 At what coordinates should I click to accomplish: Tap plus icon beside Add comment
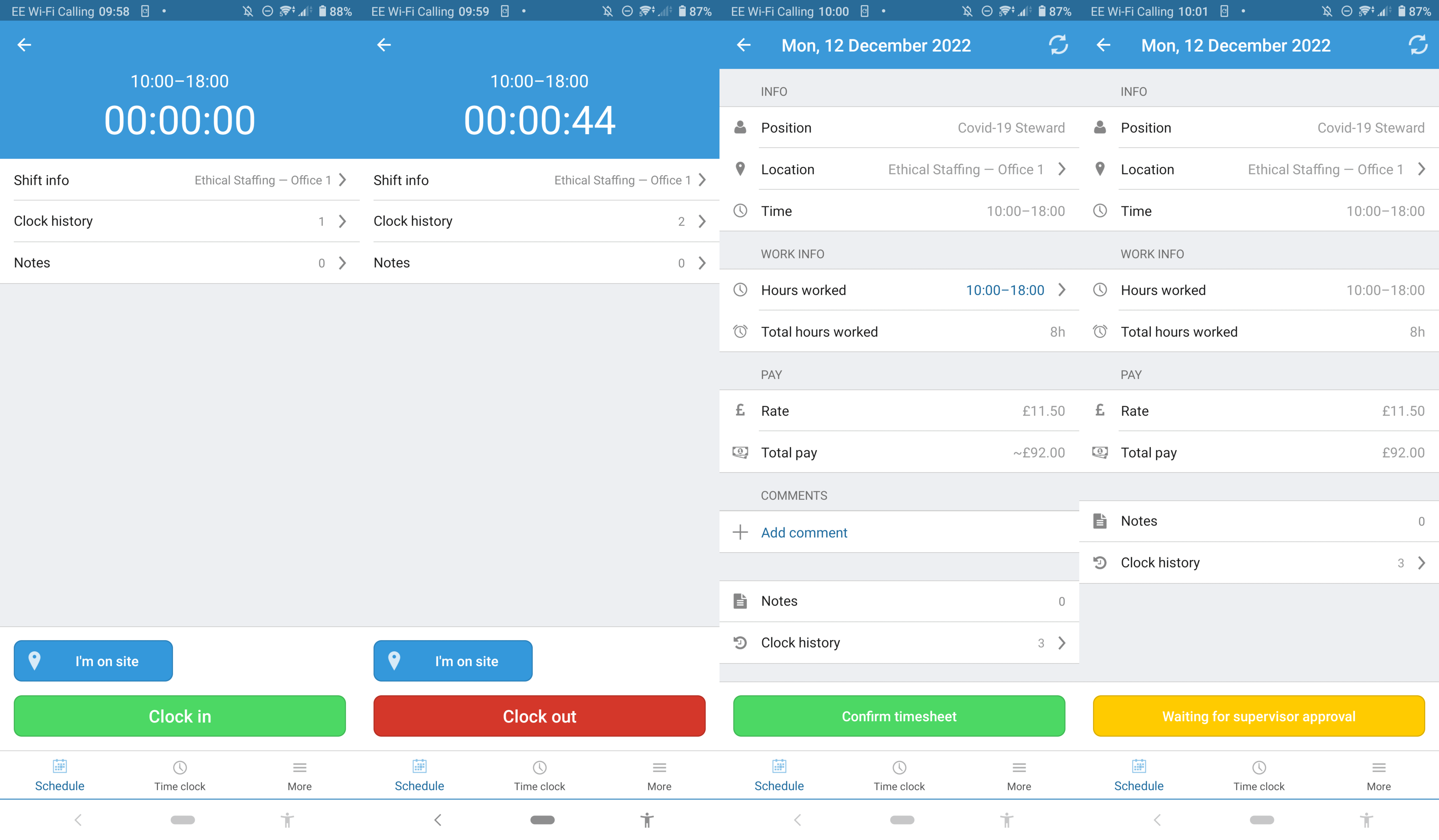coord(740,532)
